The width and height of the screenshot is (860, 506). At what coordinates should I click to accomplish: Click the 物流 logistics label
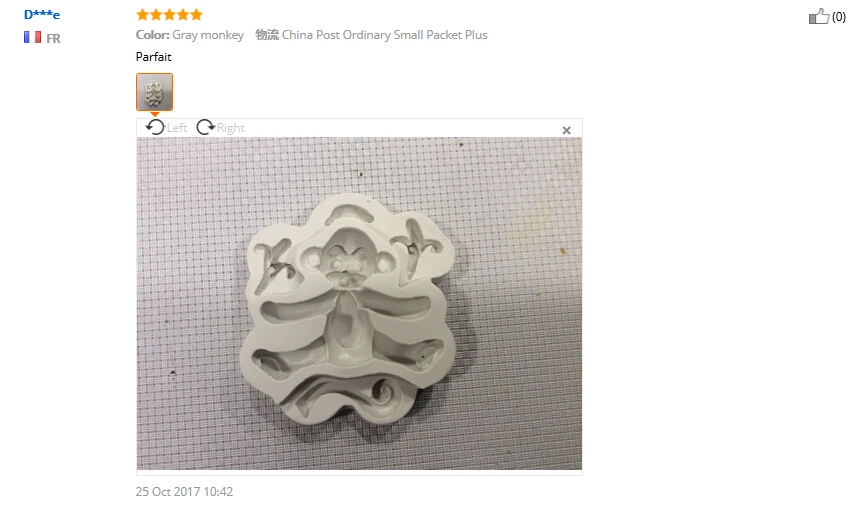pyautogui.click(x=267, y=35)
